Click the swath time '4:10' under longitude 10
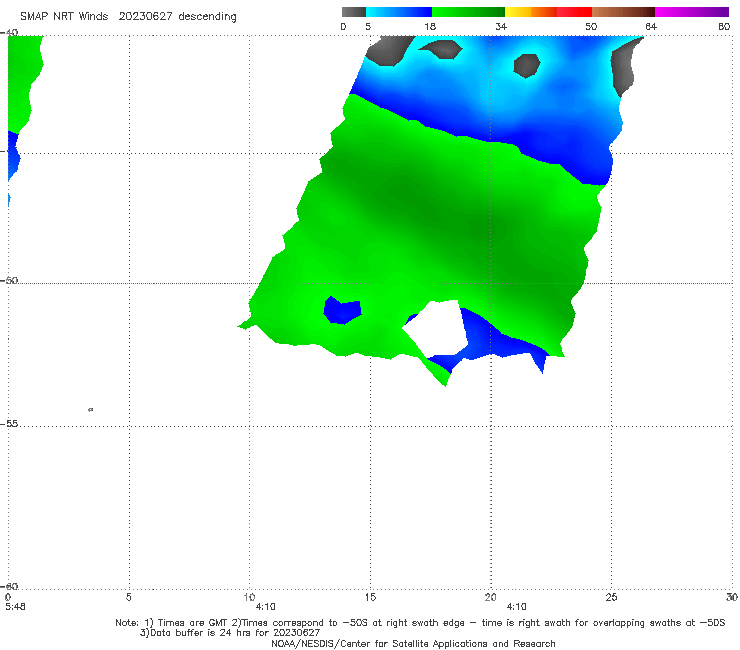 [x=266, y=607]
